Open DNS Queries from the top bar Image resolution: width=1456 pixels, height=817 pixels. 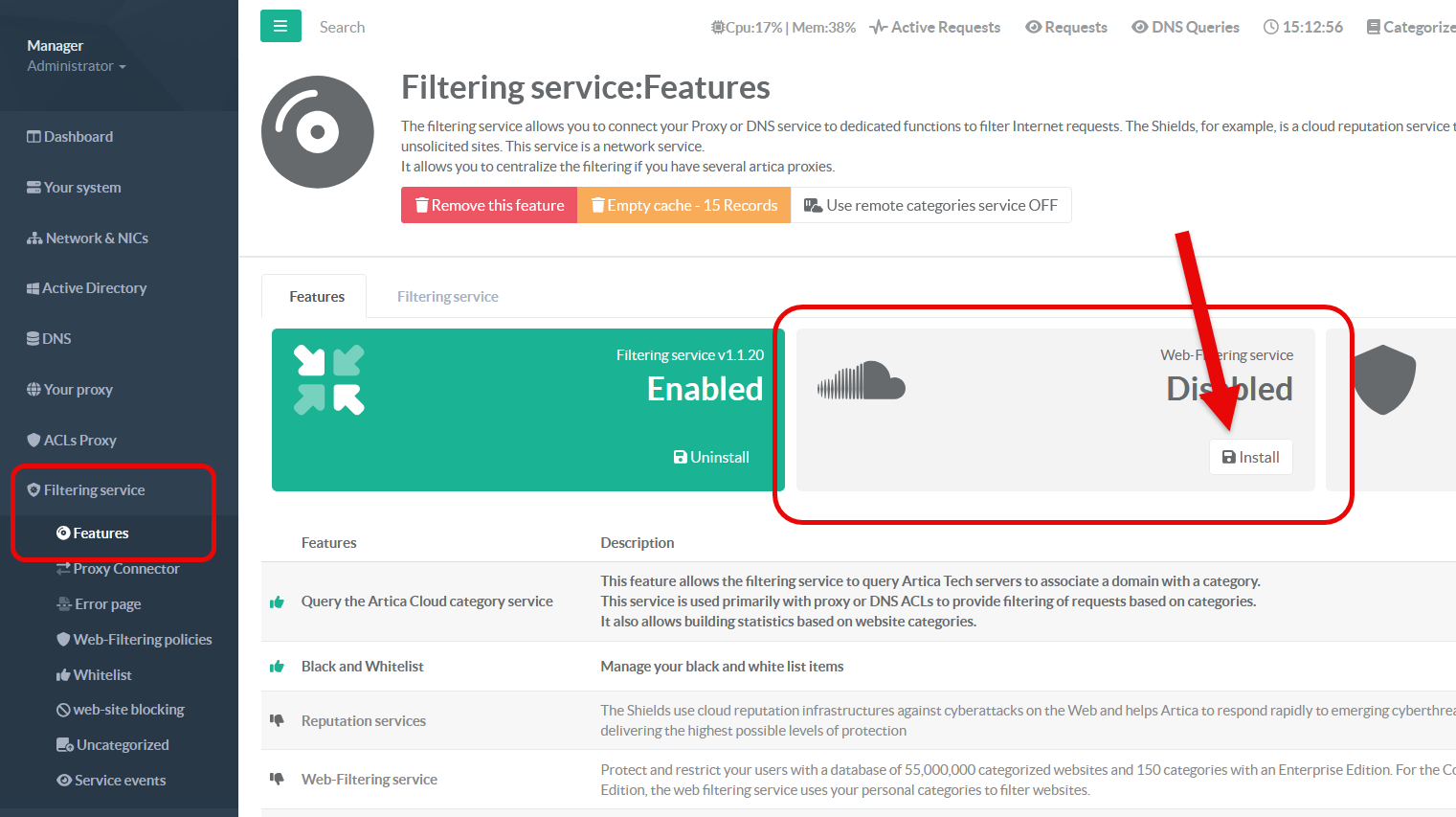pyautogui.click(x=1185, y=27)
